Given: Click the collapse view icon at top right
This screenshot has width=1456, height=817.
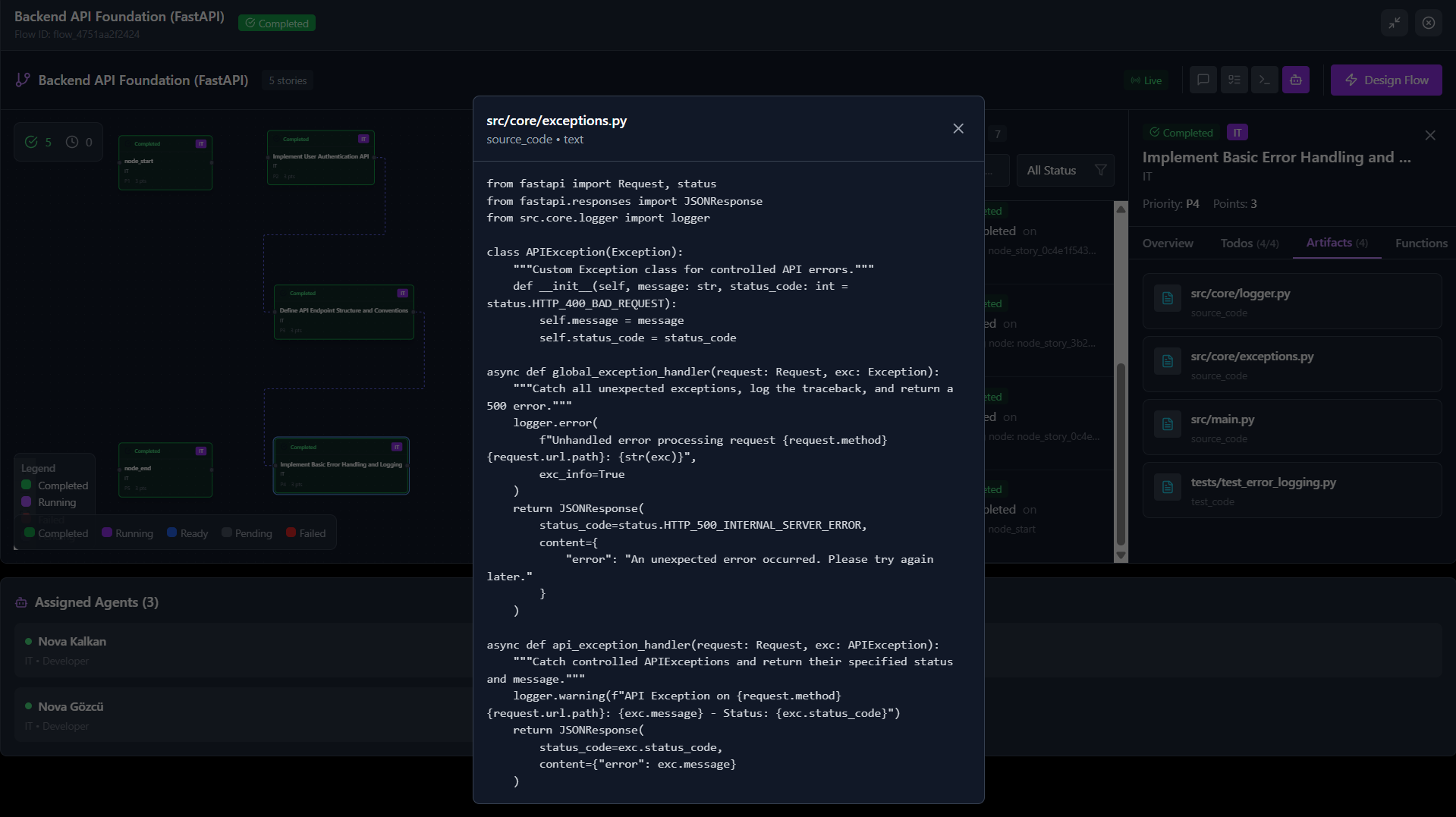Looking at the screenshot, I should (x=1395, y=23).
